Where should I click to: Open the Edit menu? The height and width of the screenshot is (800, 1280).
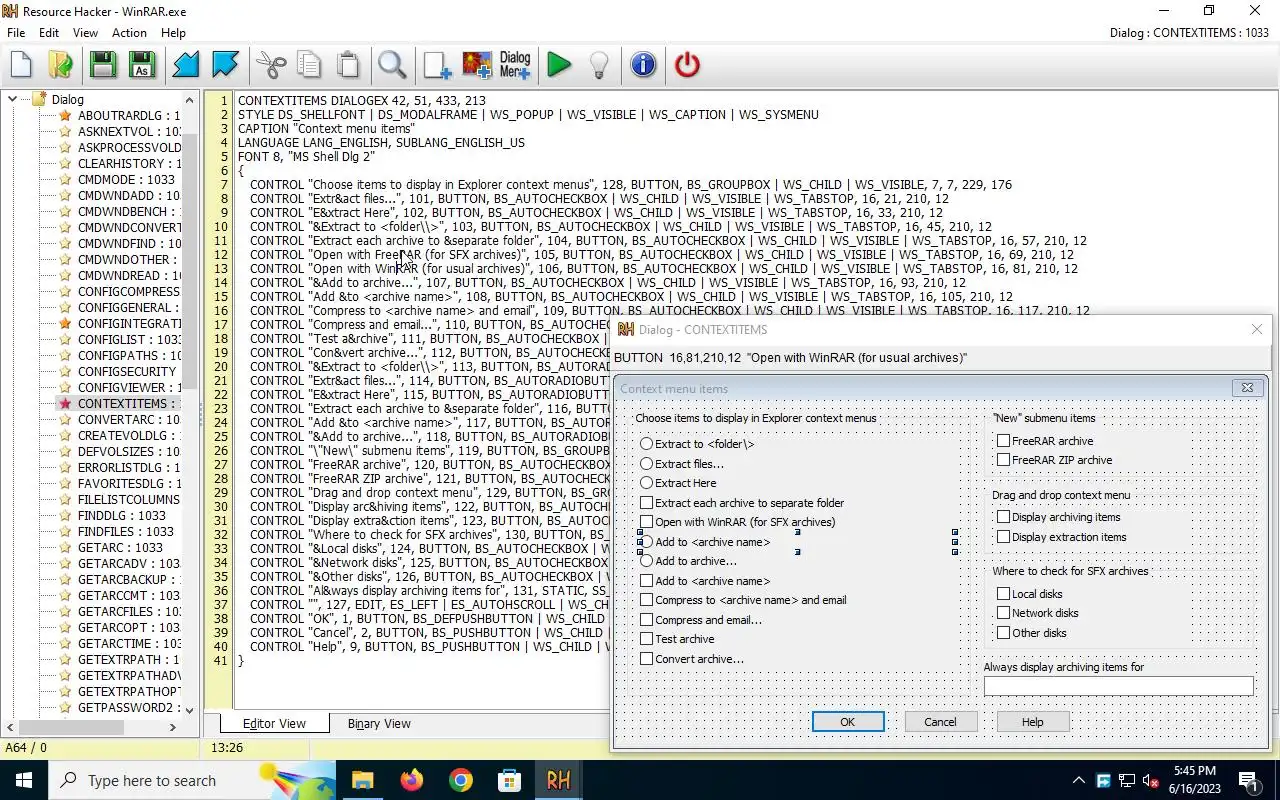tap(49, 33)
